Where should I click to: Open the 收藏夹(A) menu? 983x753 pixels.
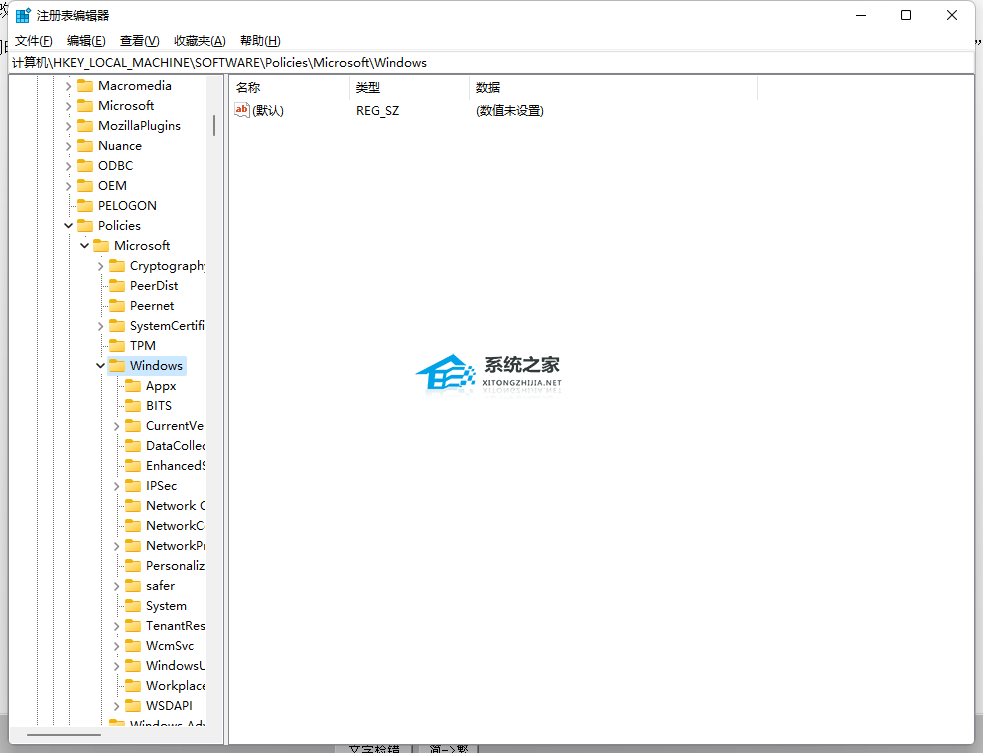[x=199, y=41]
